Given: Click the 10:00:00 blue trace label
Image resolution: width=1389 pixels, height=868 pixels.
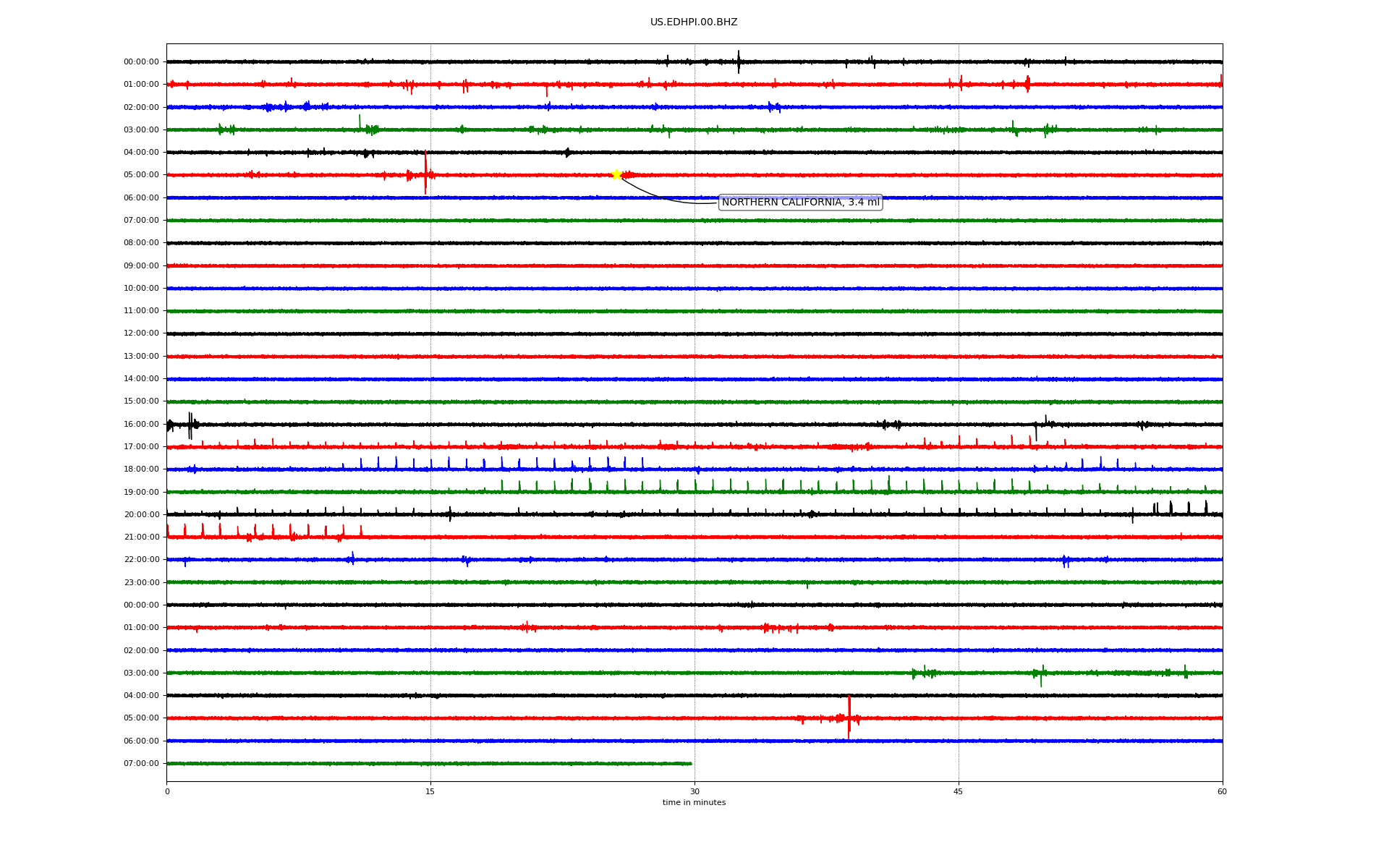Looking at the screenshot, I should [x=141, y=289].
